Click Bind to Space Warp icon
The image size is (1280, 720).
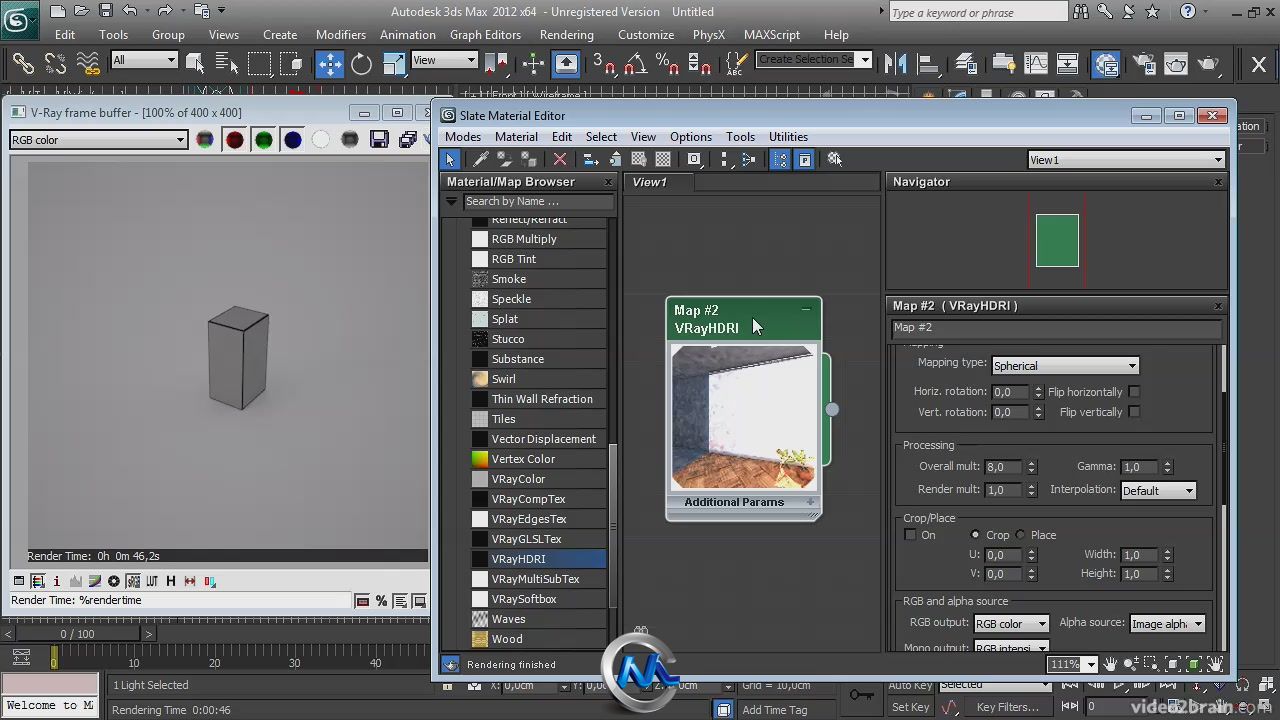click(x=87, y=64)
